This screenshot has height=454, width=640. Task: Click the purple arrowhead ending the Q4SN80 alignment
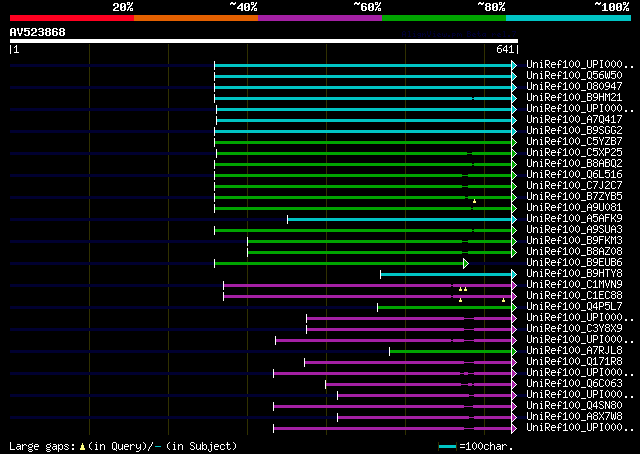[x=514, y=407]
